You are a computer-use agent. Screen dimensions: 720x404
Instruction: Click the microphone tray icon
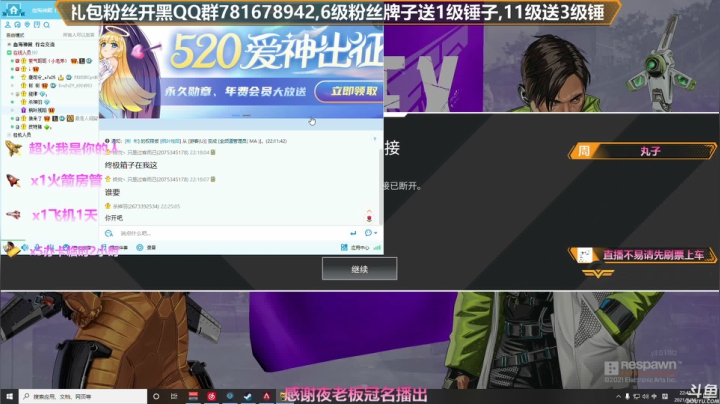tap(627, 396)
